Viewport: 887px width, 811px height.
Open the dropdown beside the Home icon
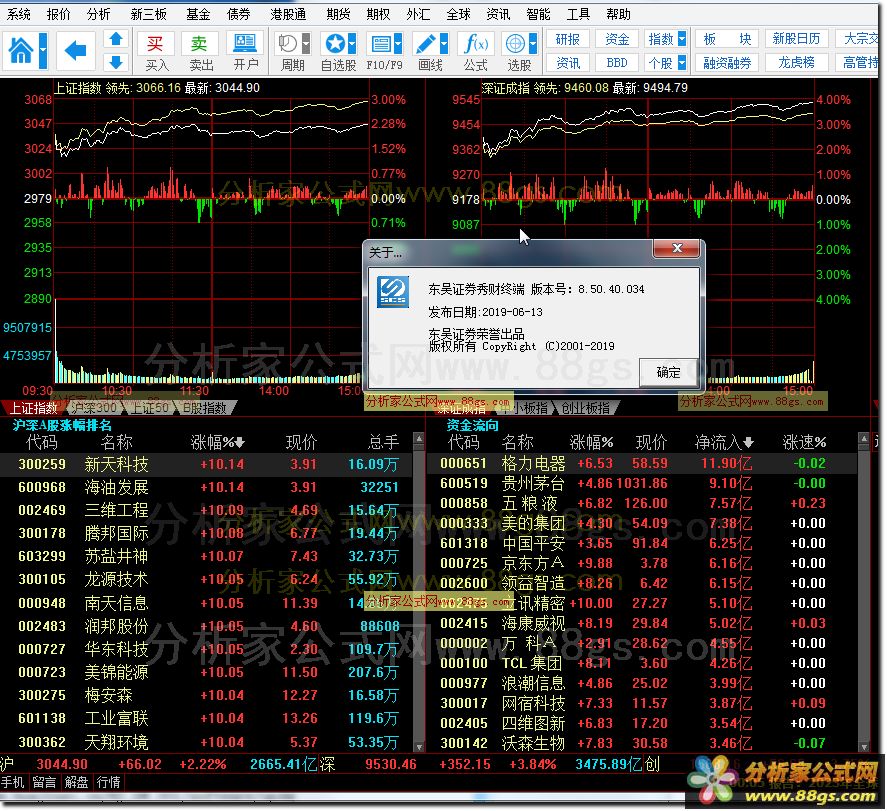tap(43, 50)
